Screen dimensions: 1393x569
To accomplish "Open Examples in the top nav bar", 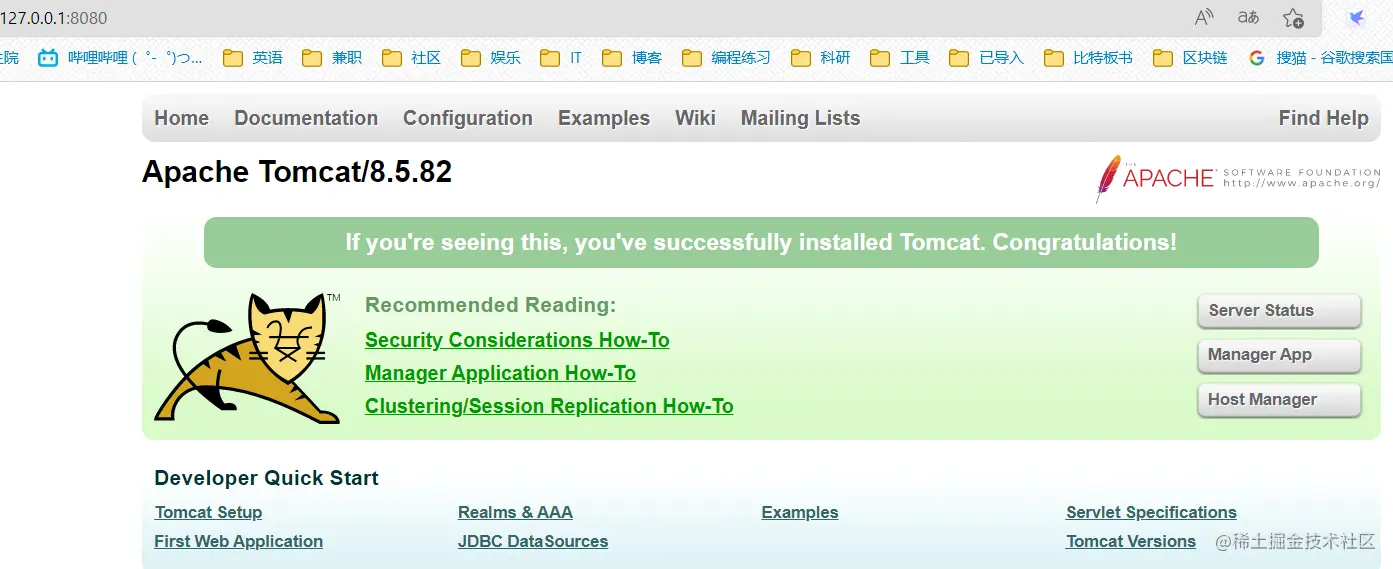I will pyautogui.click(x=604, y=118).
